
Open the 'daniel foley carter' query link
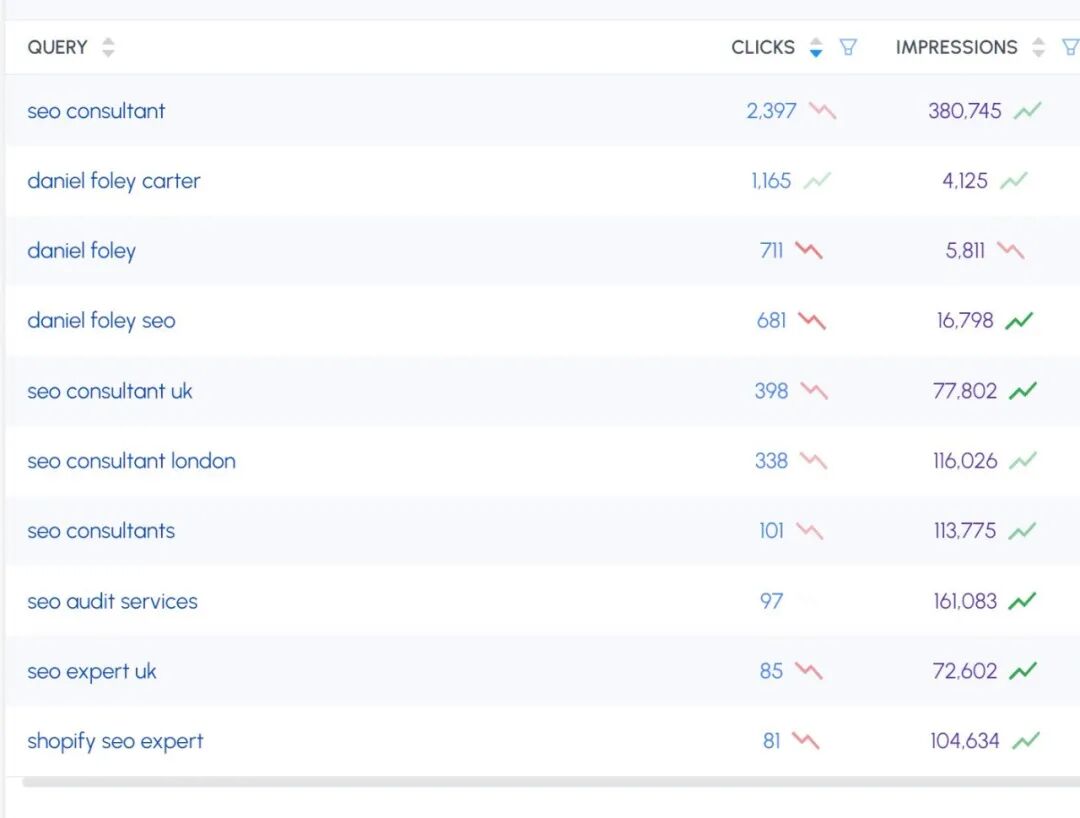[x=113, y=181]
